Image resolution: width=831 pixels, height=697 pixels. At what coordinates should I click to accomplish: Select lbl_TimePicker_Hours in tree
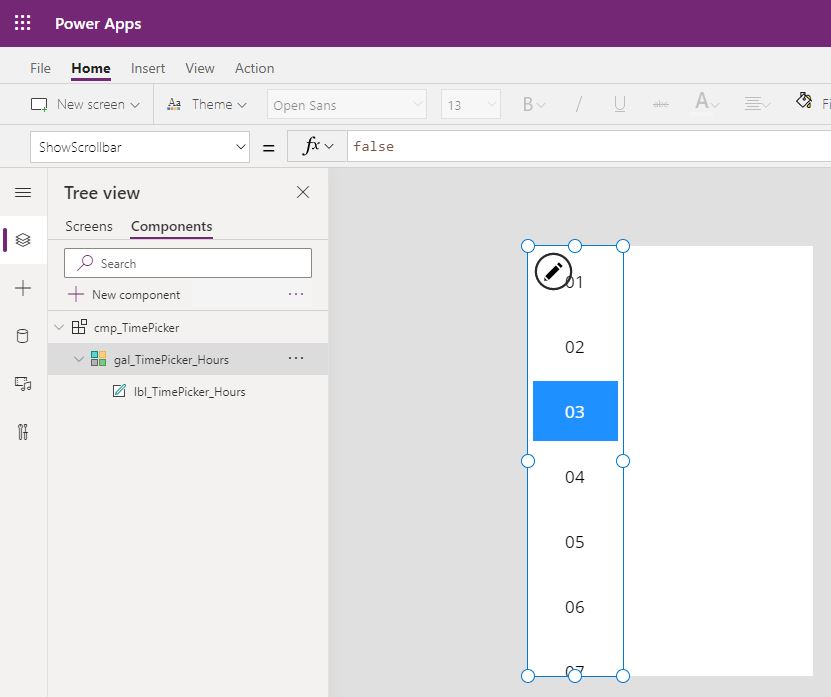click(189, 392)
